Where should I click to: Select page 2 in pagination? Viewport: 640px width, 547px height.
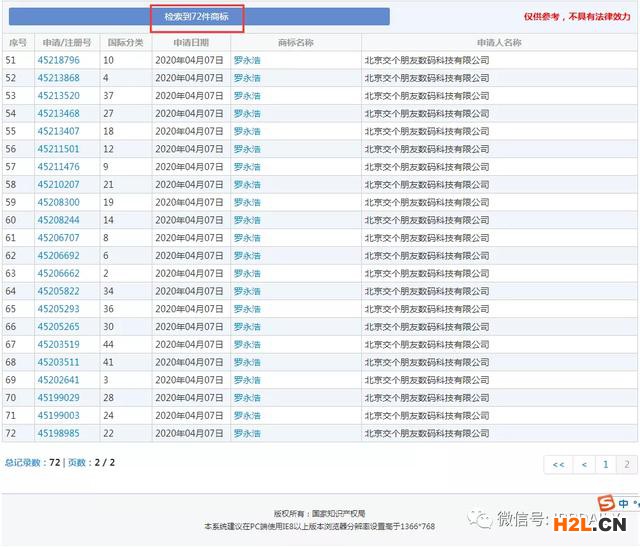click(627, 465)
